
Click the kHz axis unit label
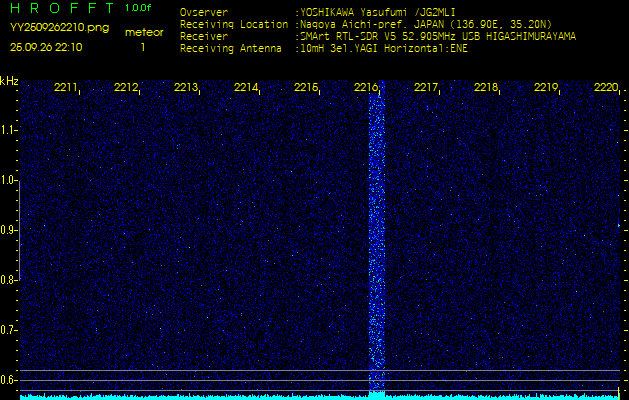click(9, 81)
